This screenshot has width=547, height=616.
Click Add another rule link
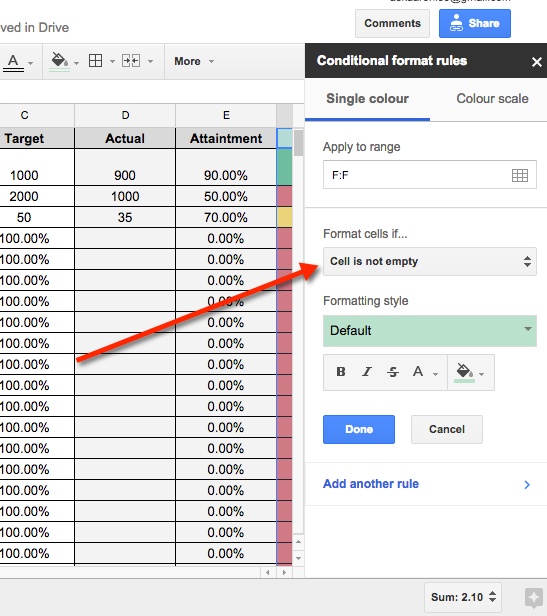click(371, 484)
